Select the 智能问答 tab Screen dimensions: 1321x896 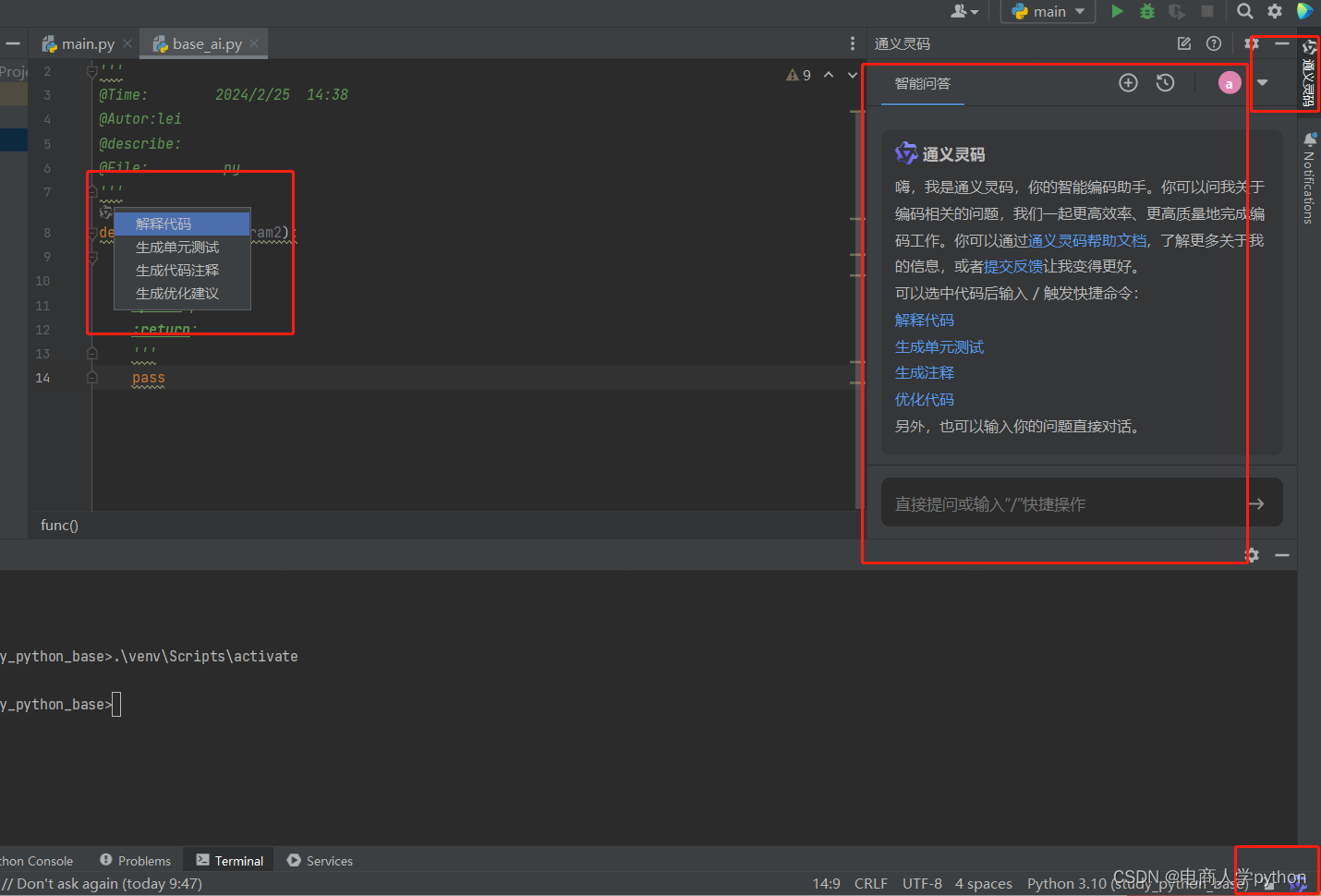pyautogui.click(x=923, y=84)
